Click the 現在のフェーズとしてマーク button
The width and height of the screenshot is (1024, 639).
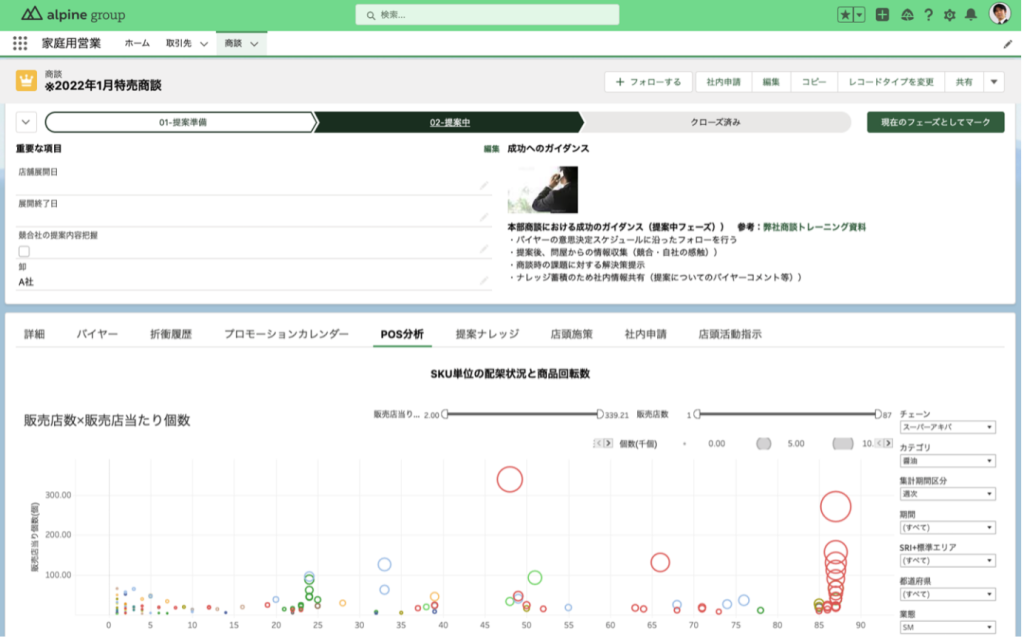(935, 122)
